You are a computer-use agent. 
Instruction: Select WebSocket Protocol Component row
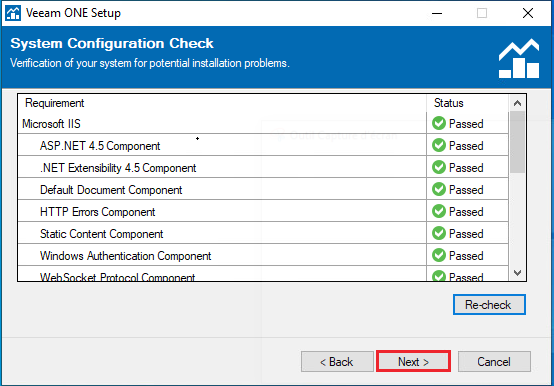coord(263,274)
